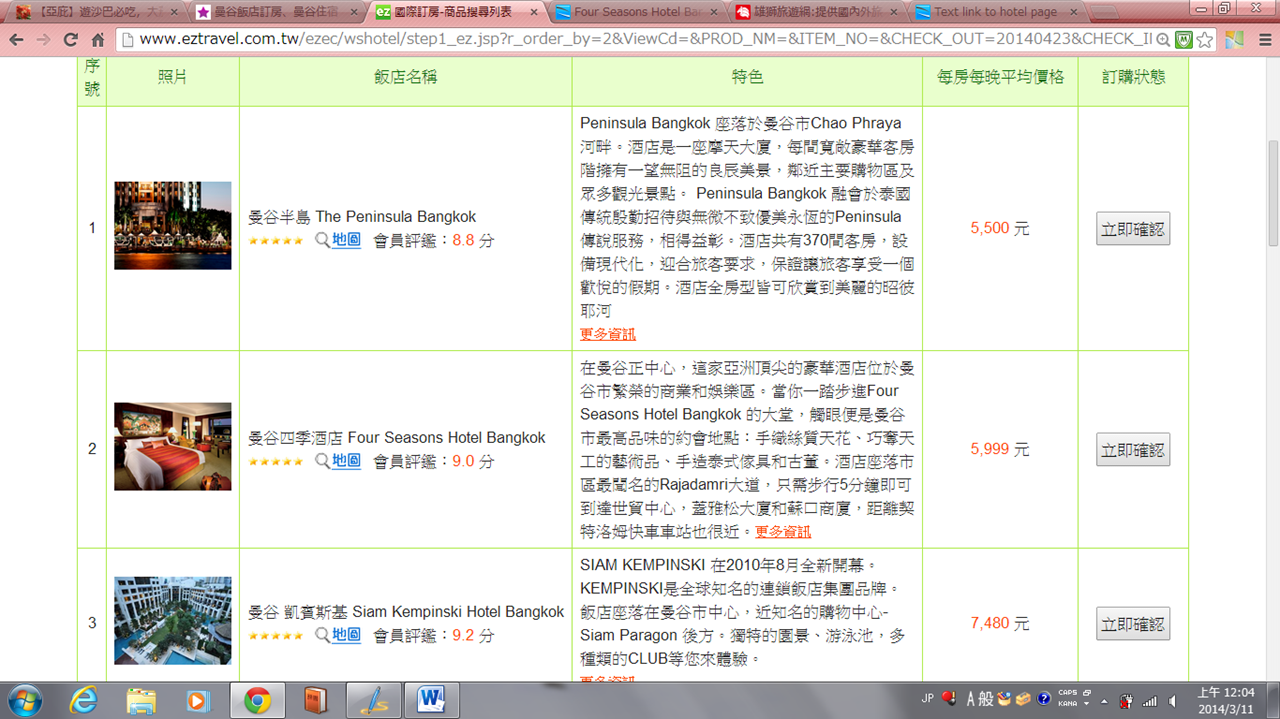Screen dimensions: 1280x719
Task: Open Four Seasons Hotel room photo thumbnail
Action: pos(173,446)
